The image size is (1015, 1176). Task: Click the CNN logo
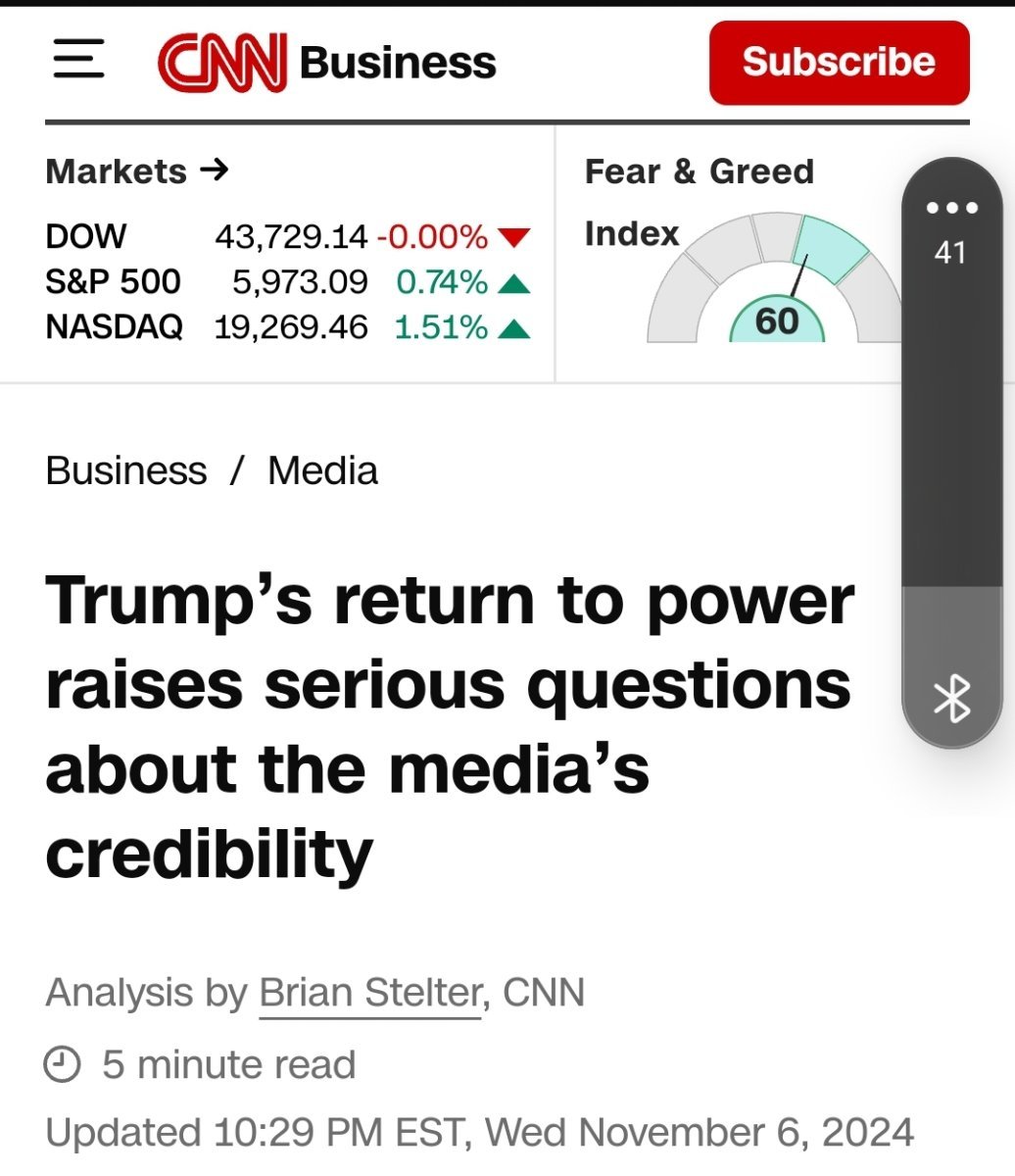[222, 62]
